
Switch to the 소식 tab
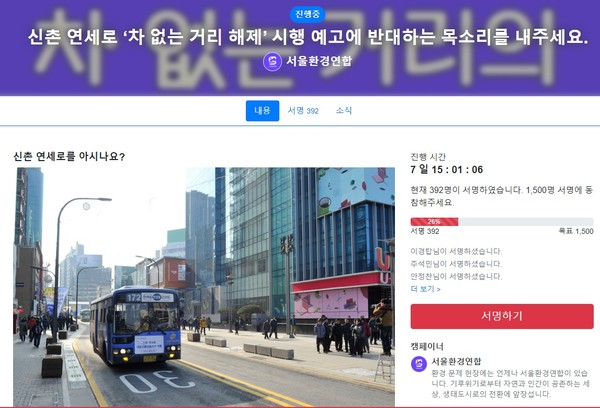[344, 111]
